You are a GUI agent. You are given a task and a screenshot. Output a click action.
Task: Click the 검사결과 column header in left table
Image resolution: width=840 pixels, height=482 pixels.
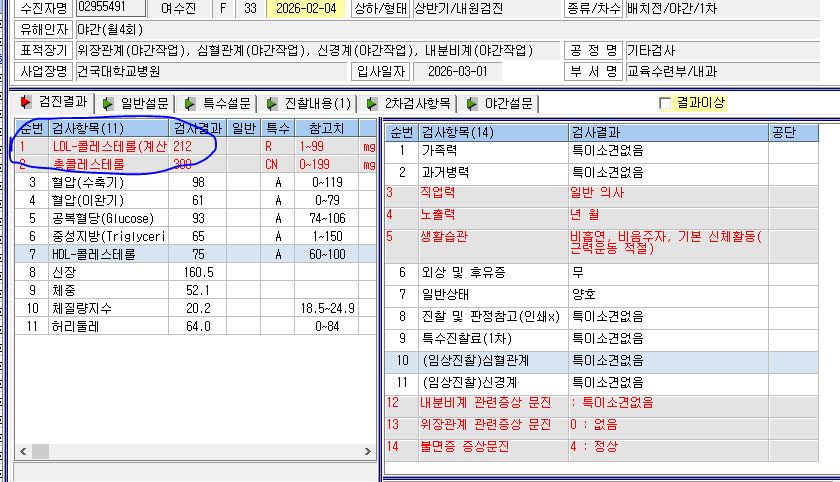(x=198, y=128)
